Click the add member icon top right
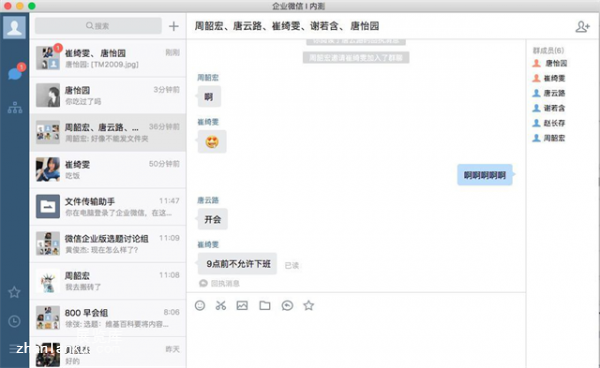600x368 pixels. pyautogui.click(x=582, y=26)
